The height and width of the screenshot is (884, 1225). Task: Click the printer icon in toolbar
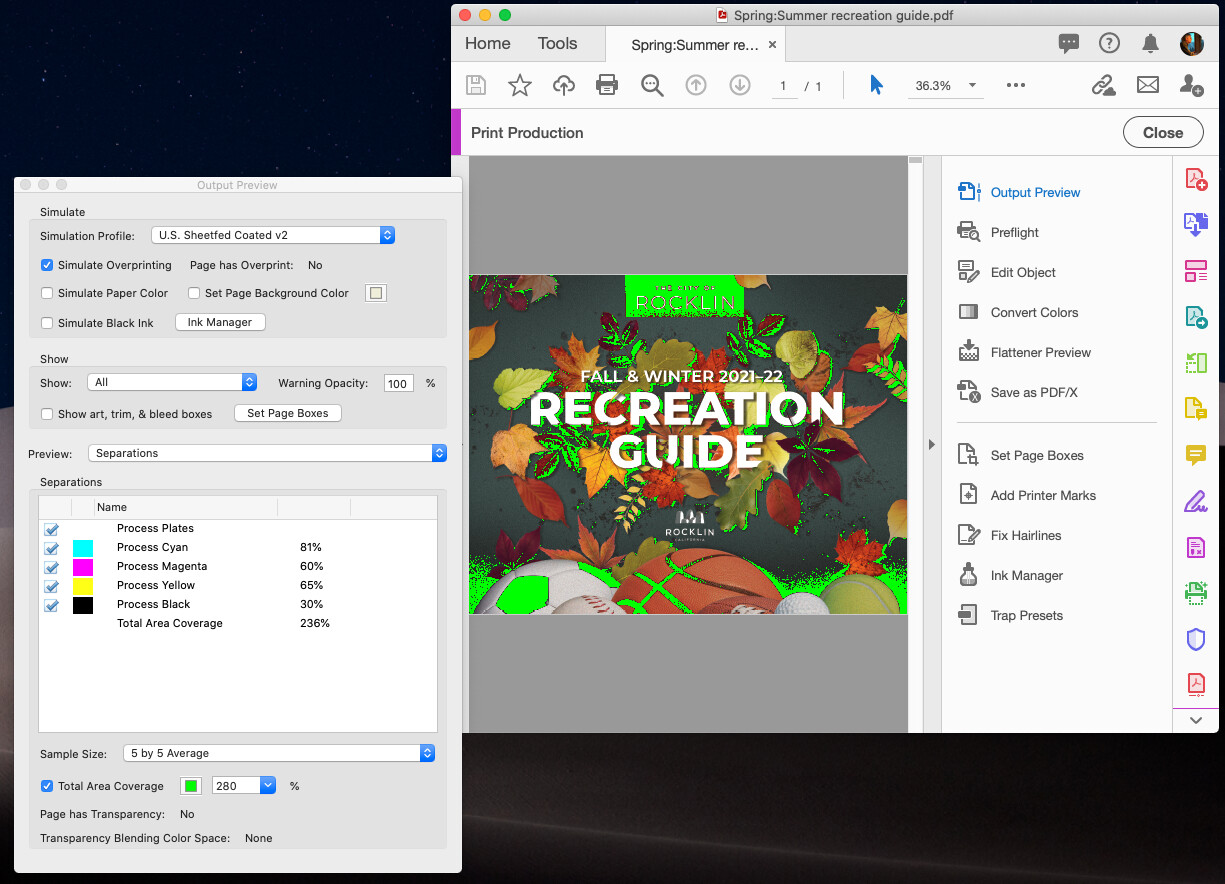tap(607, 86)
